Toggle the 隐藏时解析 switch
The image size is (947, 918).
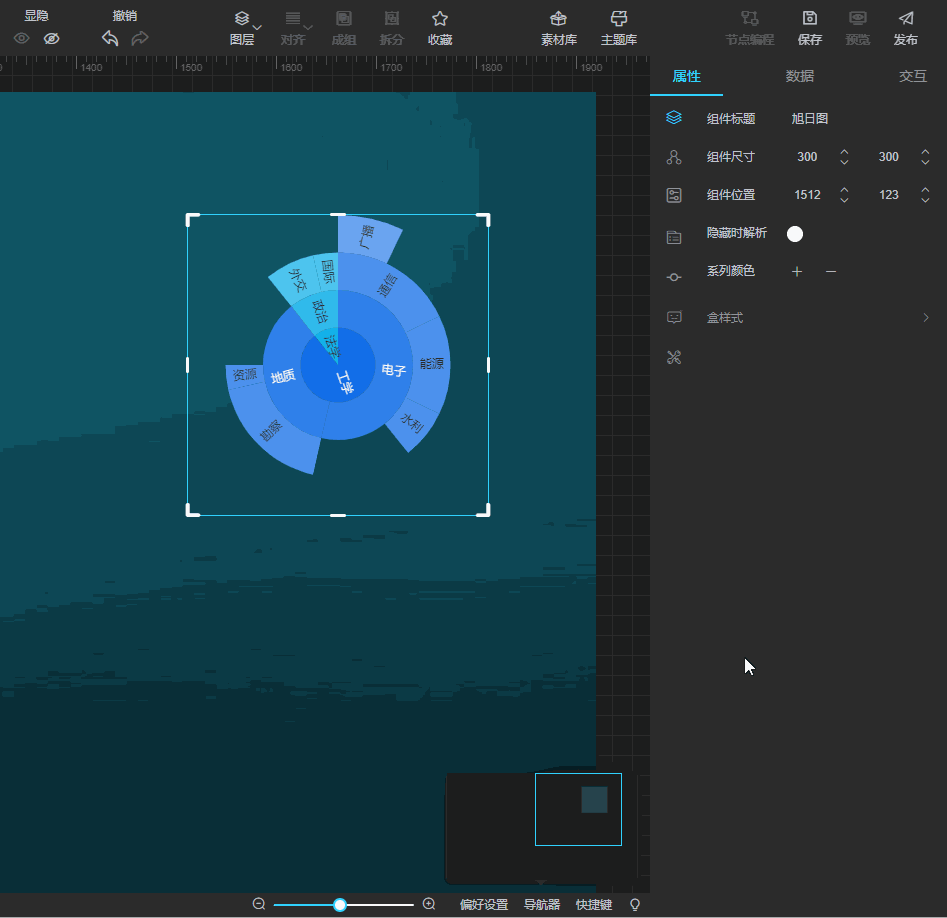coord(795,234)
